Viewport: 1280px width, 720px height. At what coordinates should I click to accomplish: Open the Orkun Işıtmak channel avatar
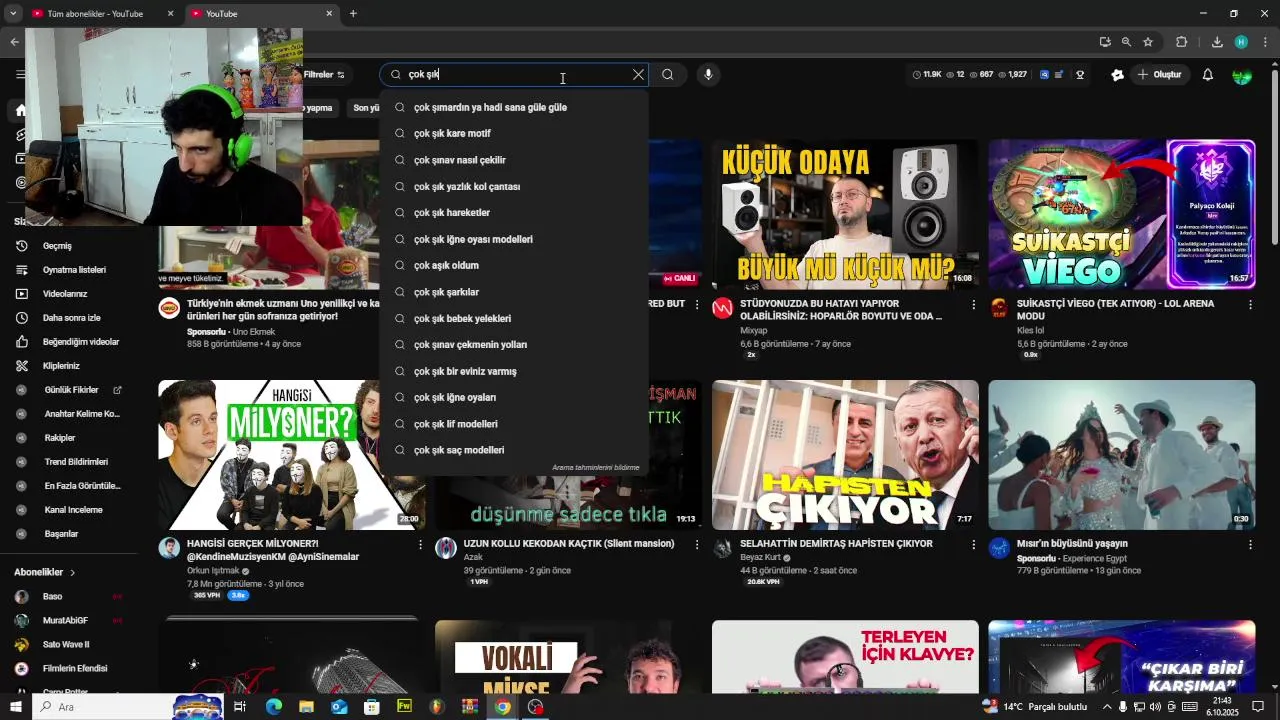point(169,548)
